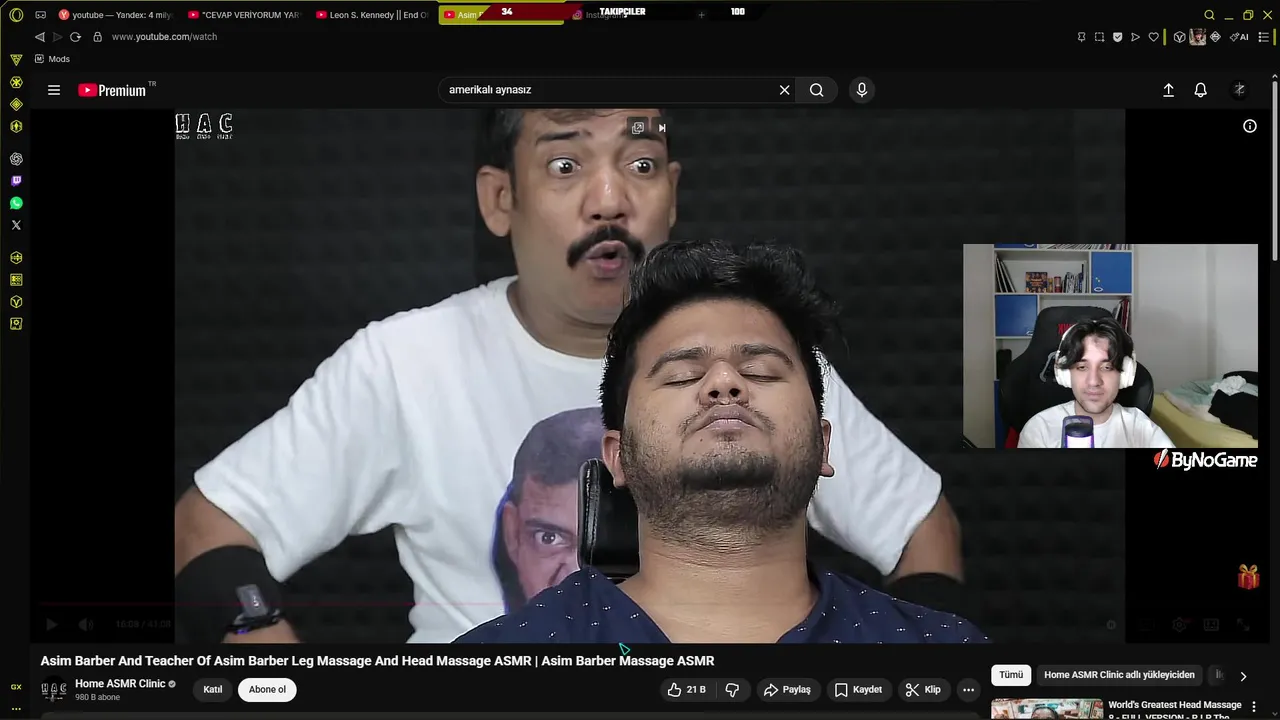The height and width of the screenshot is (720, 1280).
Task: Play the video with play button
Action: pos(52,625)
